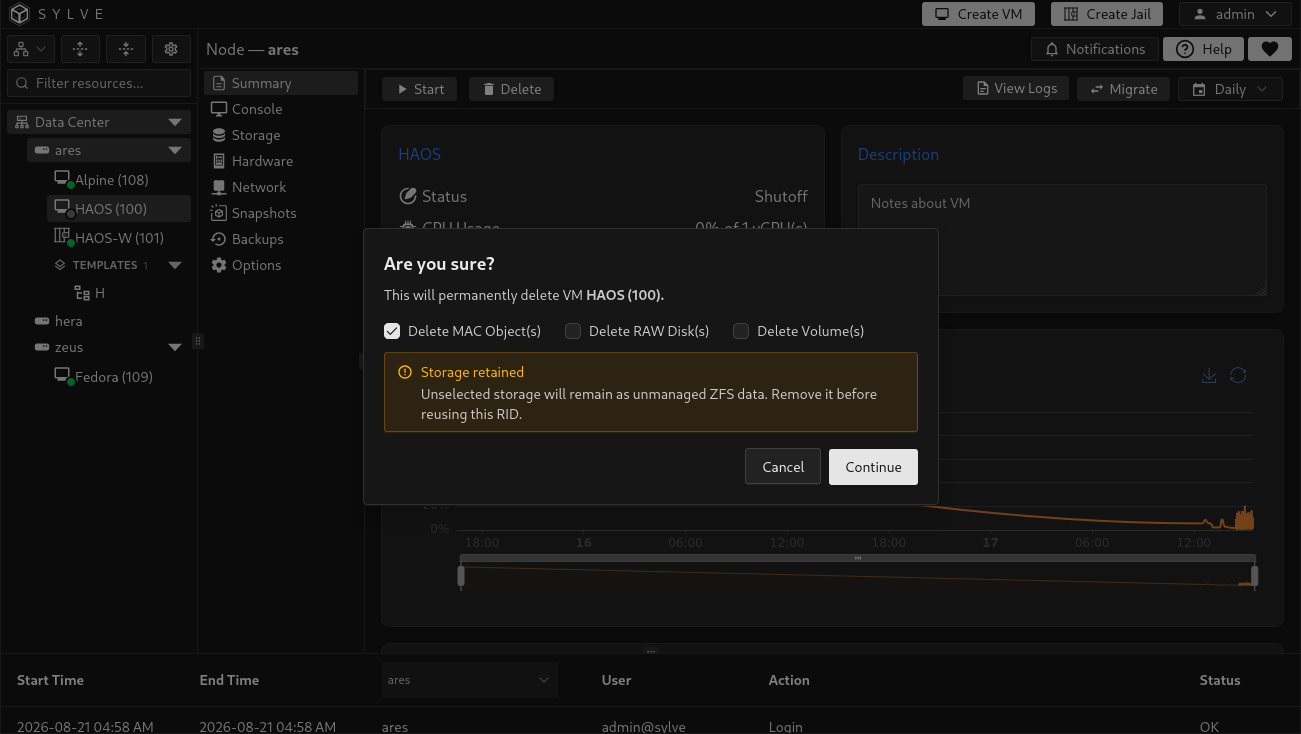The image size is (1301, 734).
Task: Click the Storage retained warning icon
Action: [405, 372]
